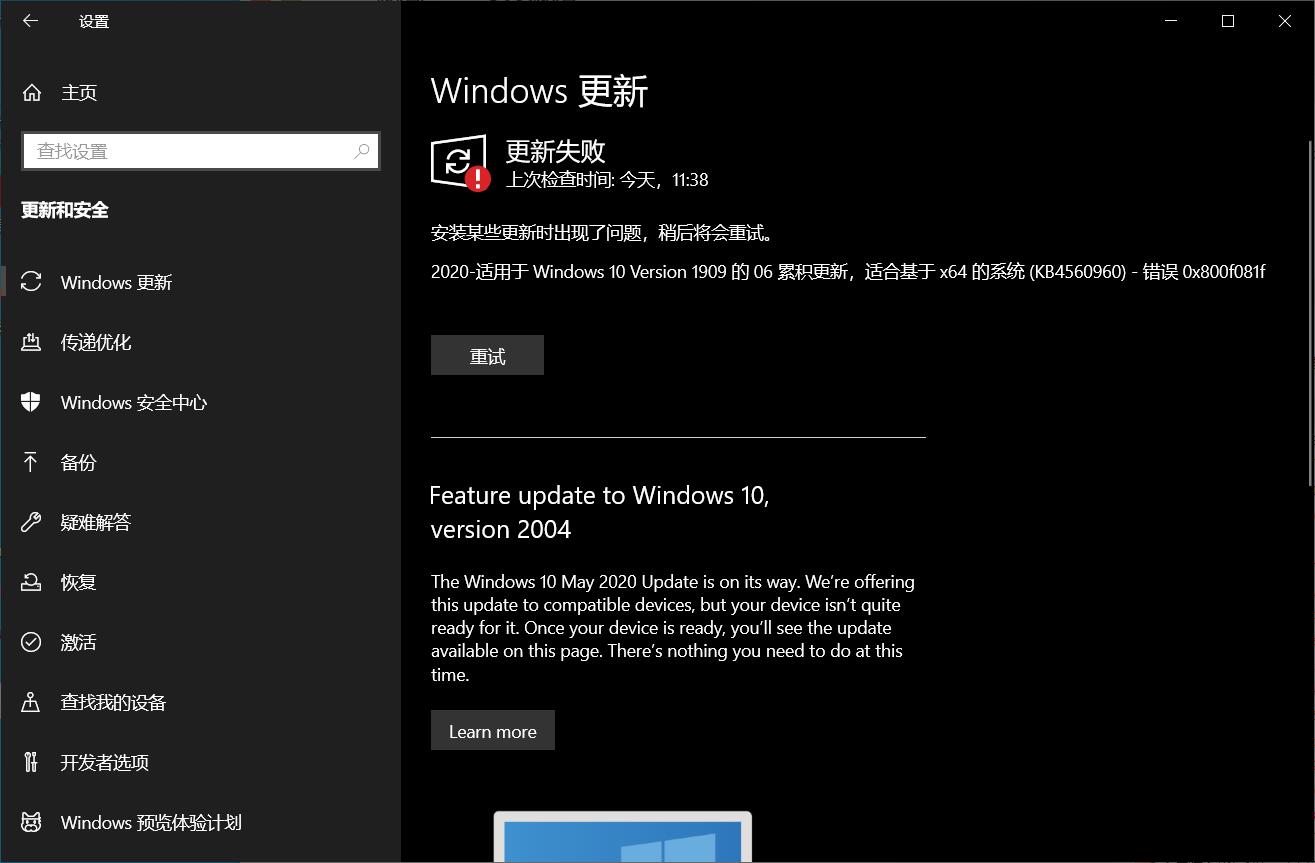Viewport: 1315px width, 863px height.
Task: Click the checkmark circle icon for 激活
Action: coord(31,642)
